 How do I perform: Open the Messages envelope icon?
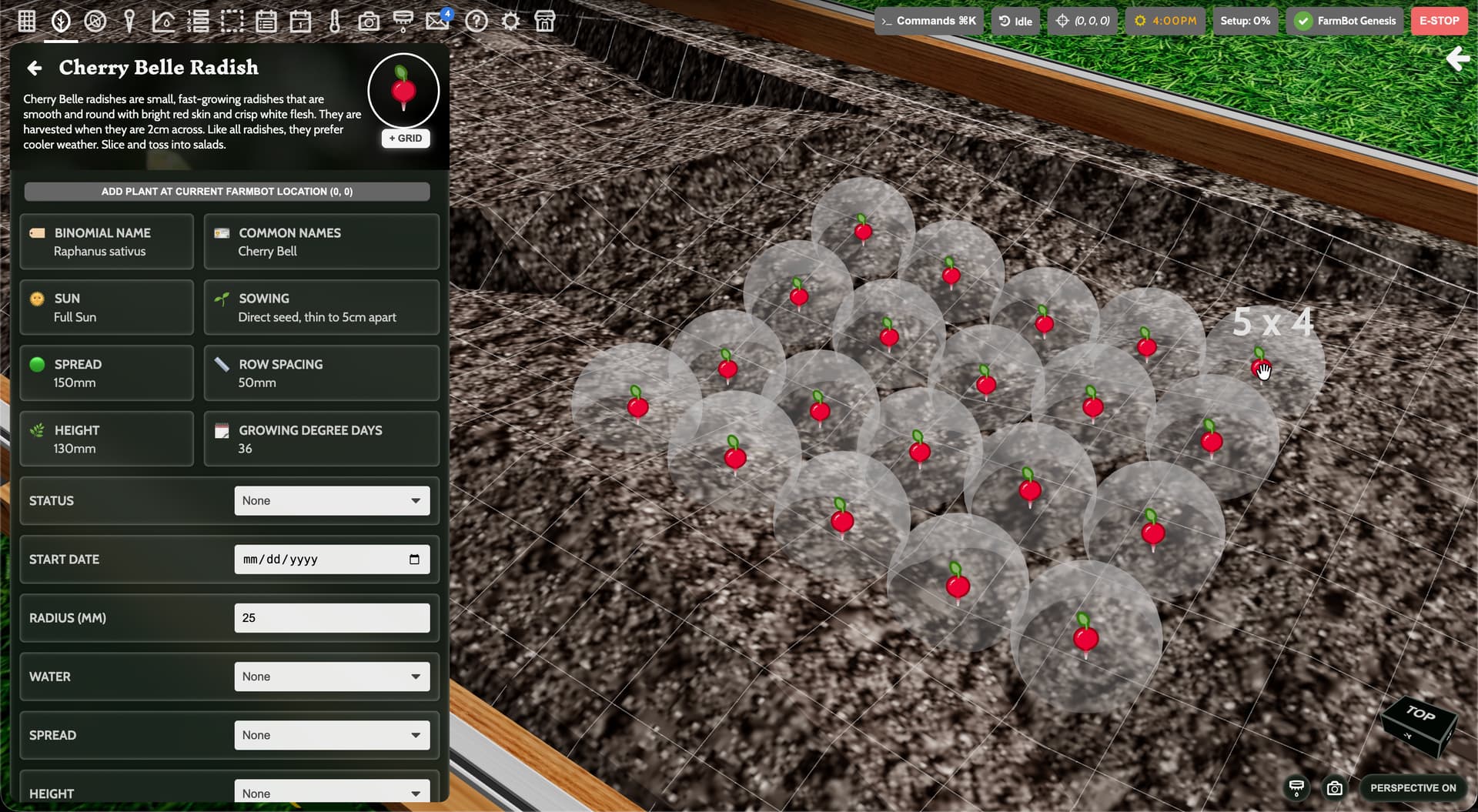click(x=437, y=21)
